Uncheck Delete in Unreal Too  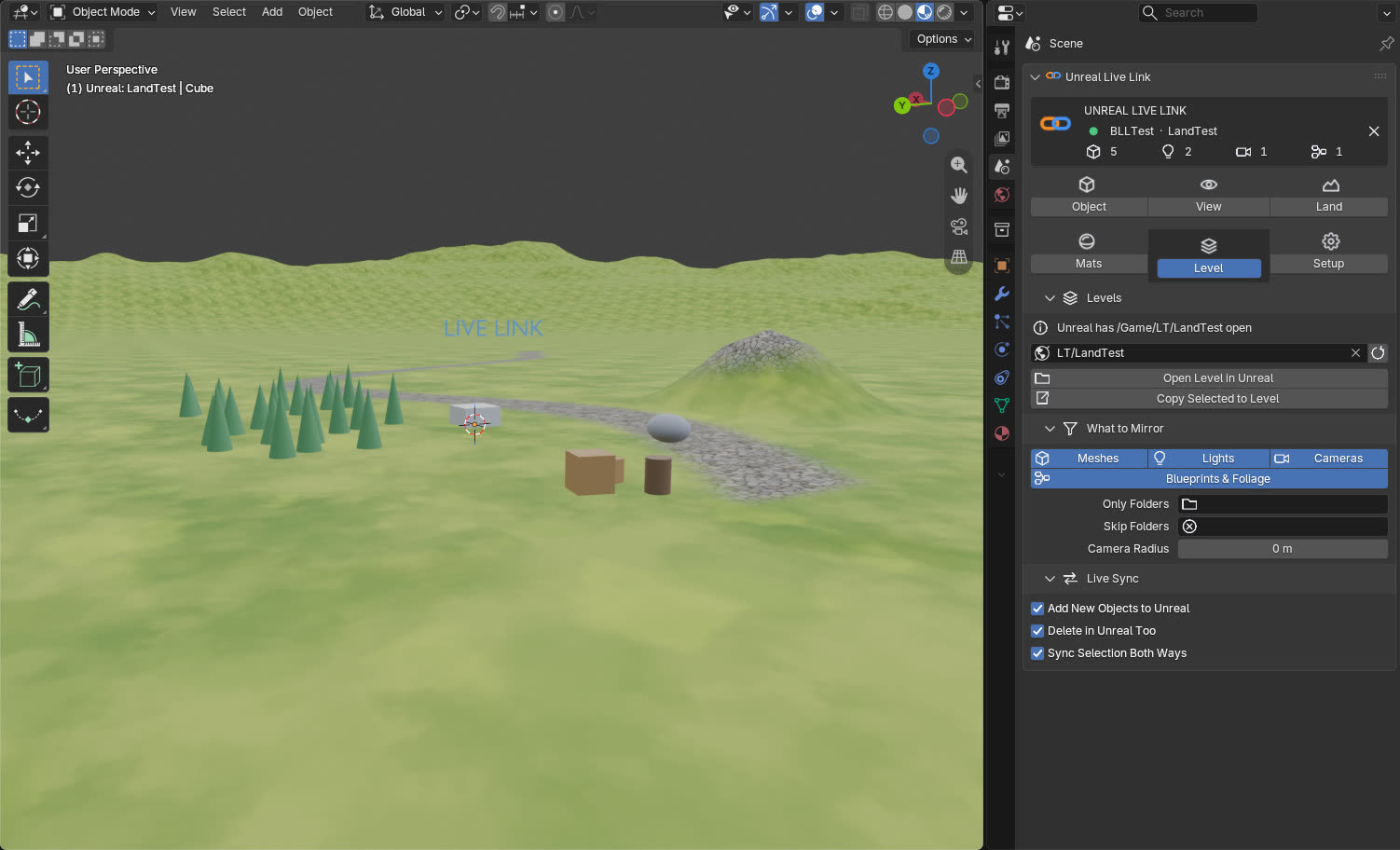pos(1037,631)
